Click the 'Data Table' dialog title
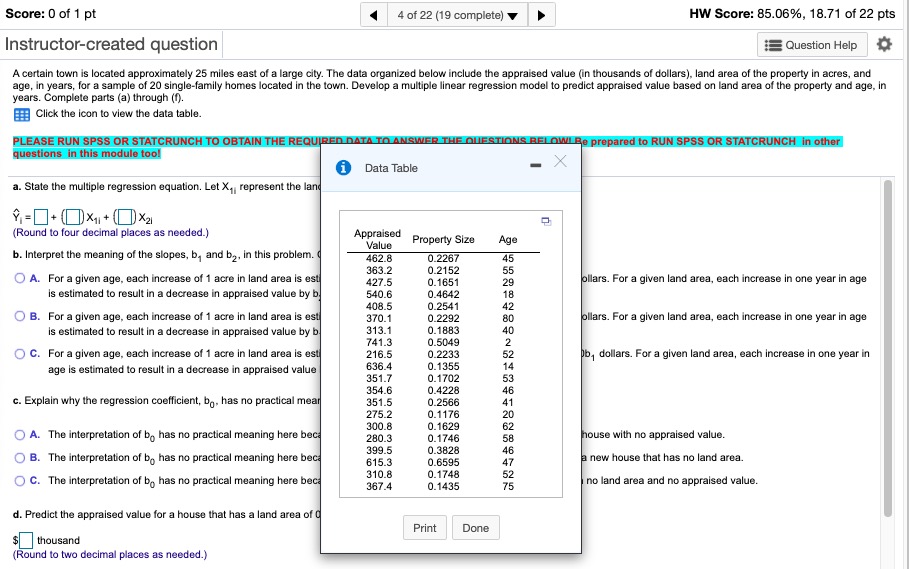 [x=391, y=168]
